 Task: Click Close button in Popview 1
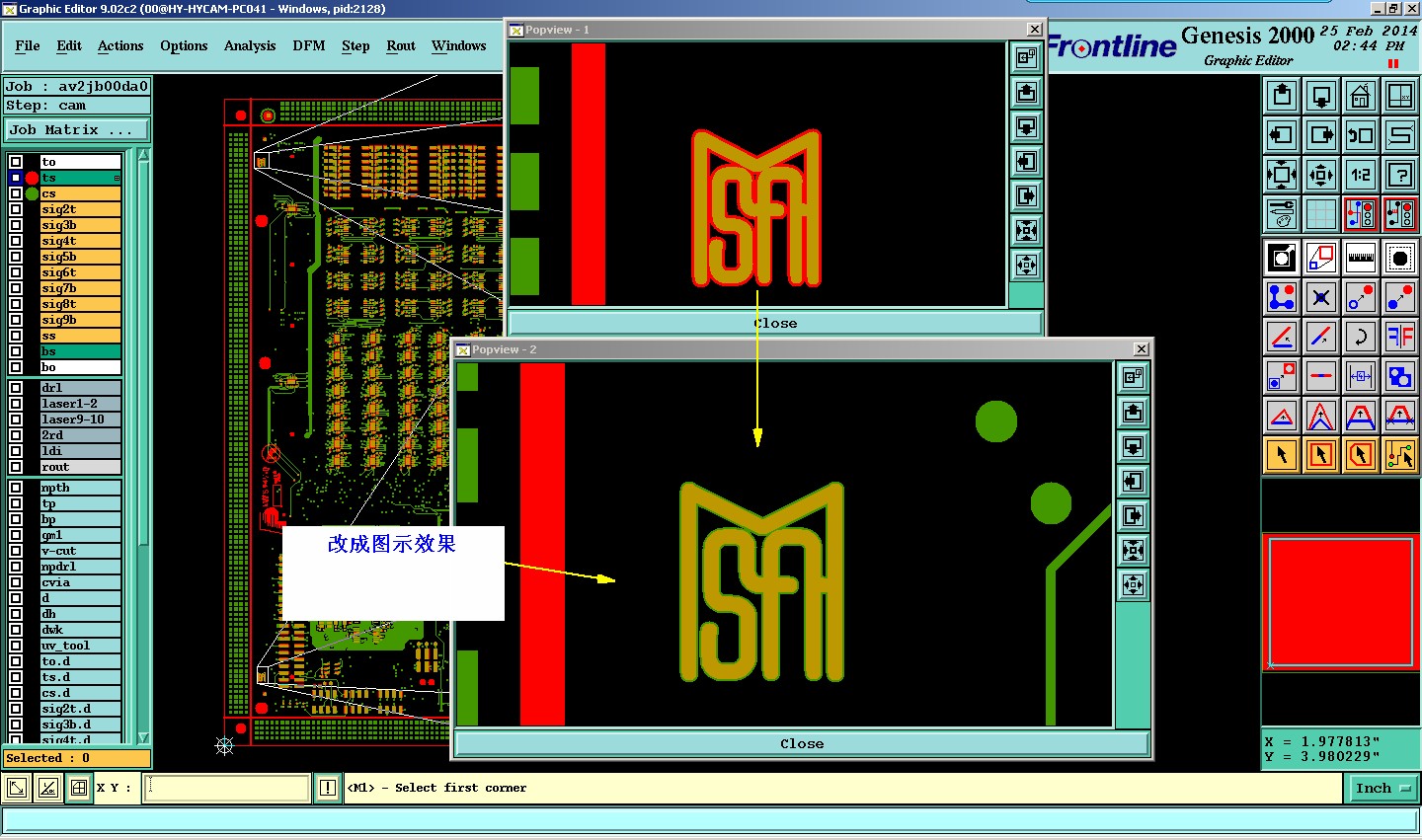point(774,323)
